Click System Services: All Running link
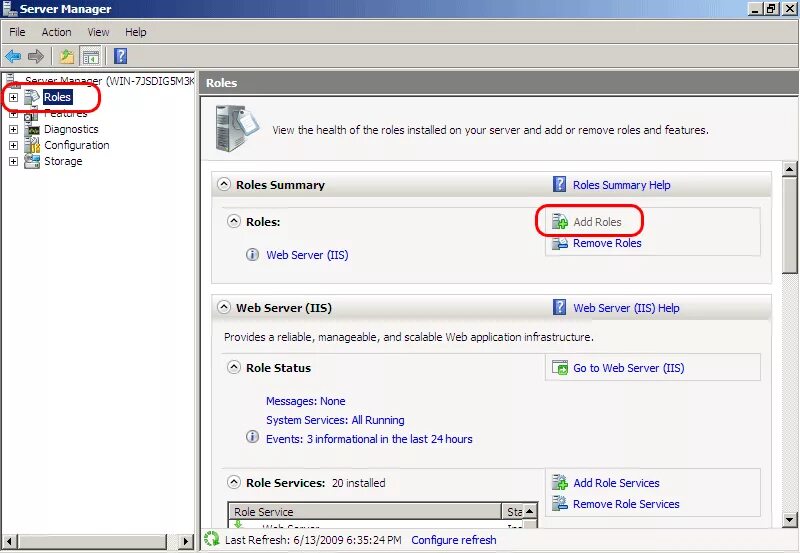 click(335, 420)
